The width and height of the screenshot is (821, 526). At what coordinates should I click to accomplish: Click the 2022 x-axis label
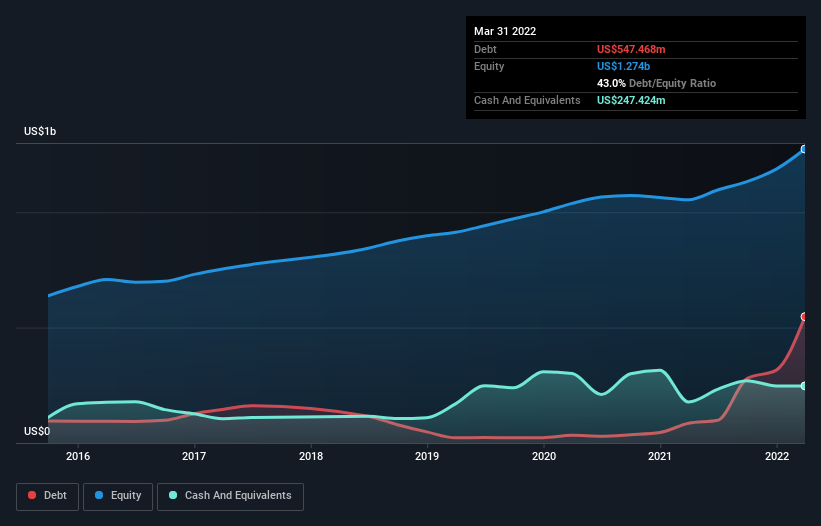point(777,456)
